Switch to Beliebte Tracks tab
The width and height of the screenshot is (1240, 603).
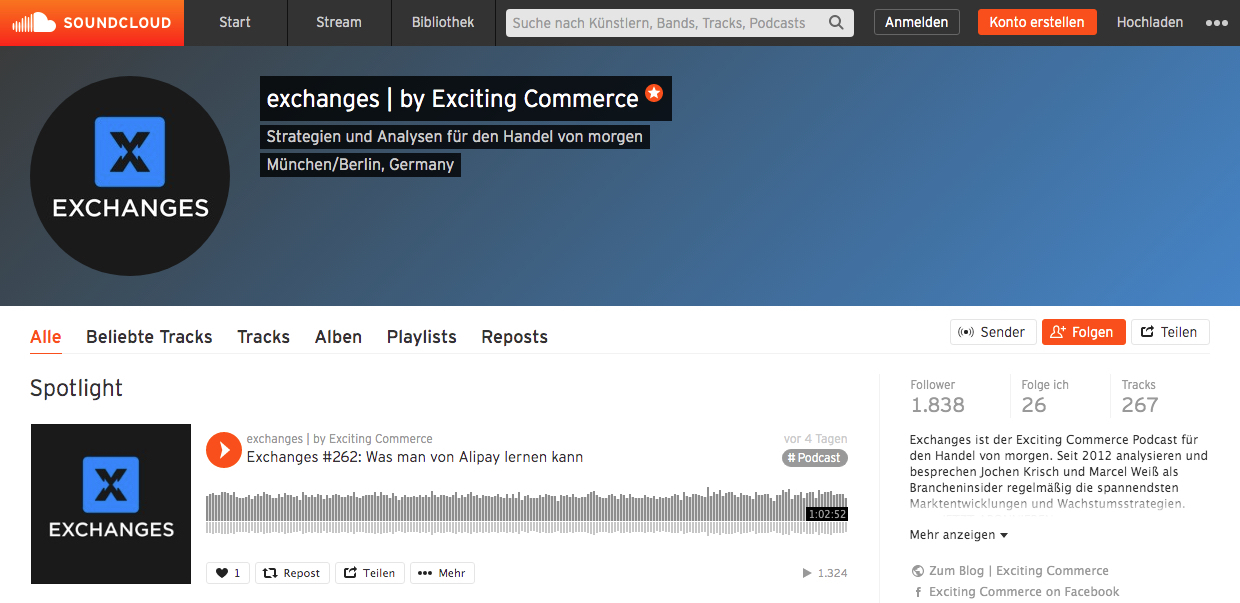tap(149, 337)
